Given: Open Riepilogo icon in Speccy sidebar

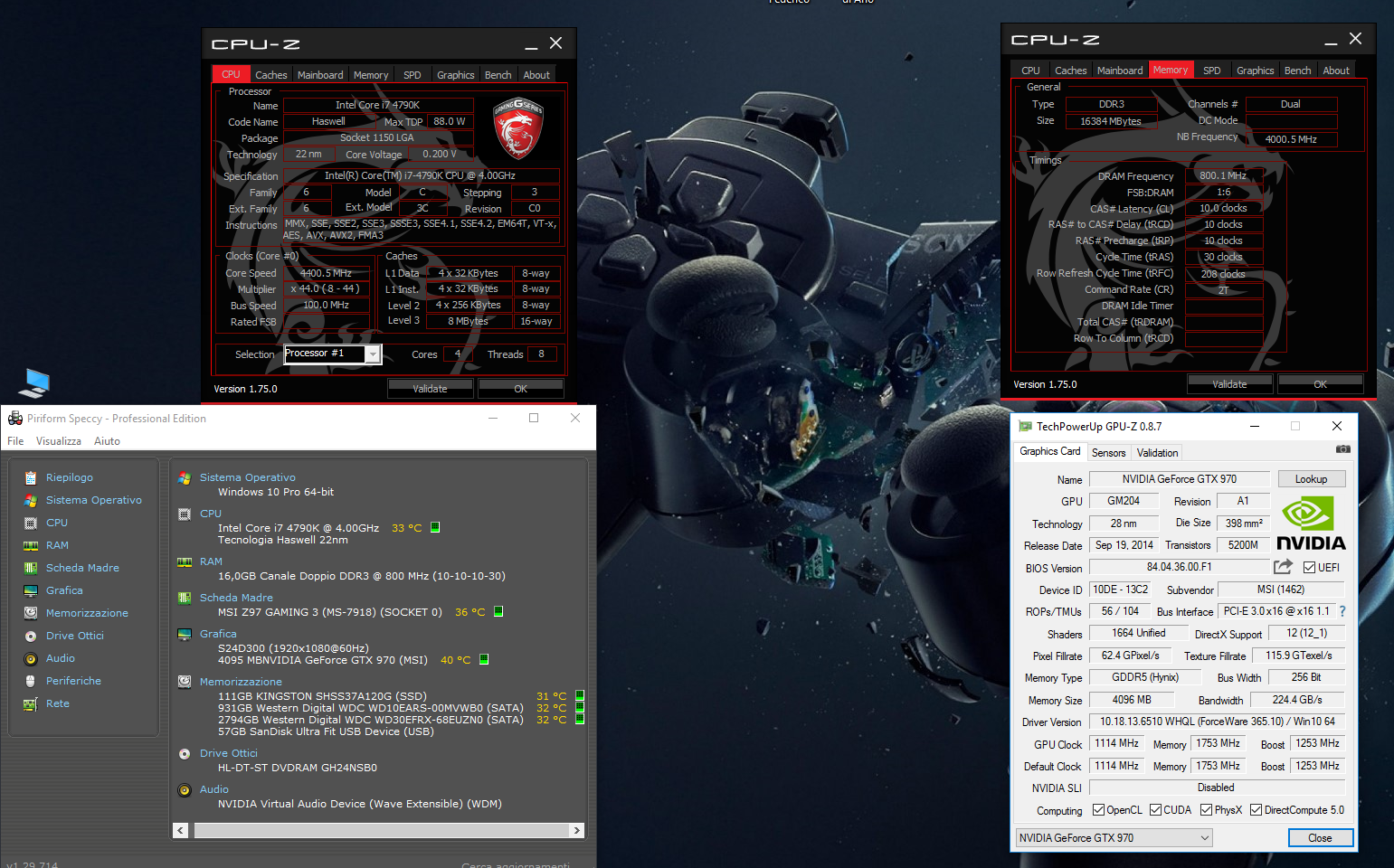Looking at the screenshot, I should (31, 477).
